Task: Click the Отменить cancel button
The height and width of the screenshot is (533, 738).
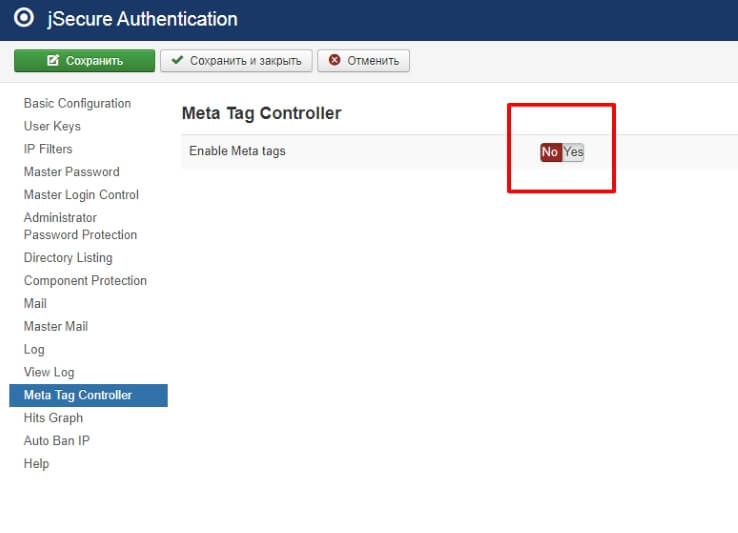Action: coord(363,61)
